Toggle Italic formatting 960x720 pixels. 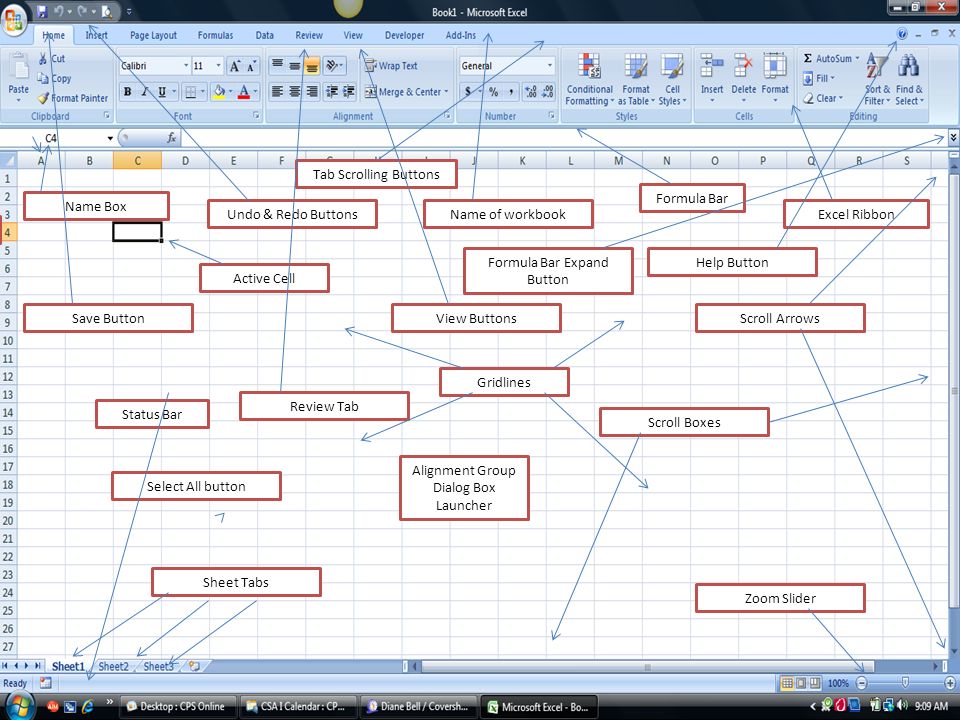(144, 92)
